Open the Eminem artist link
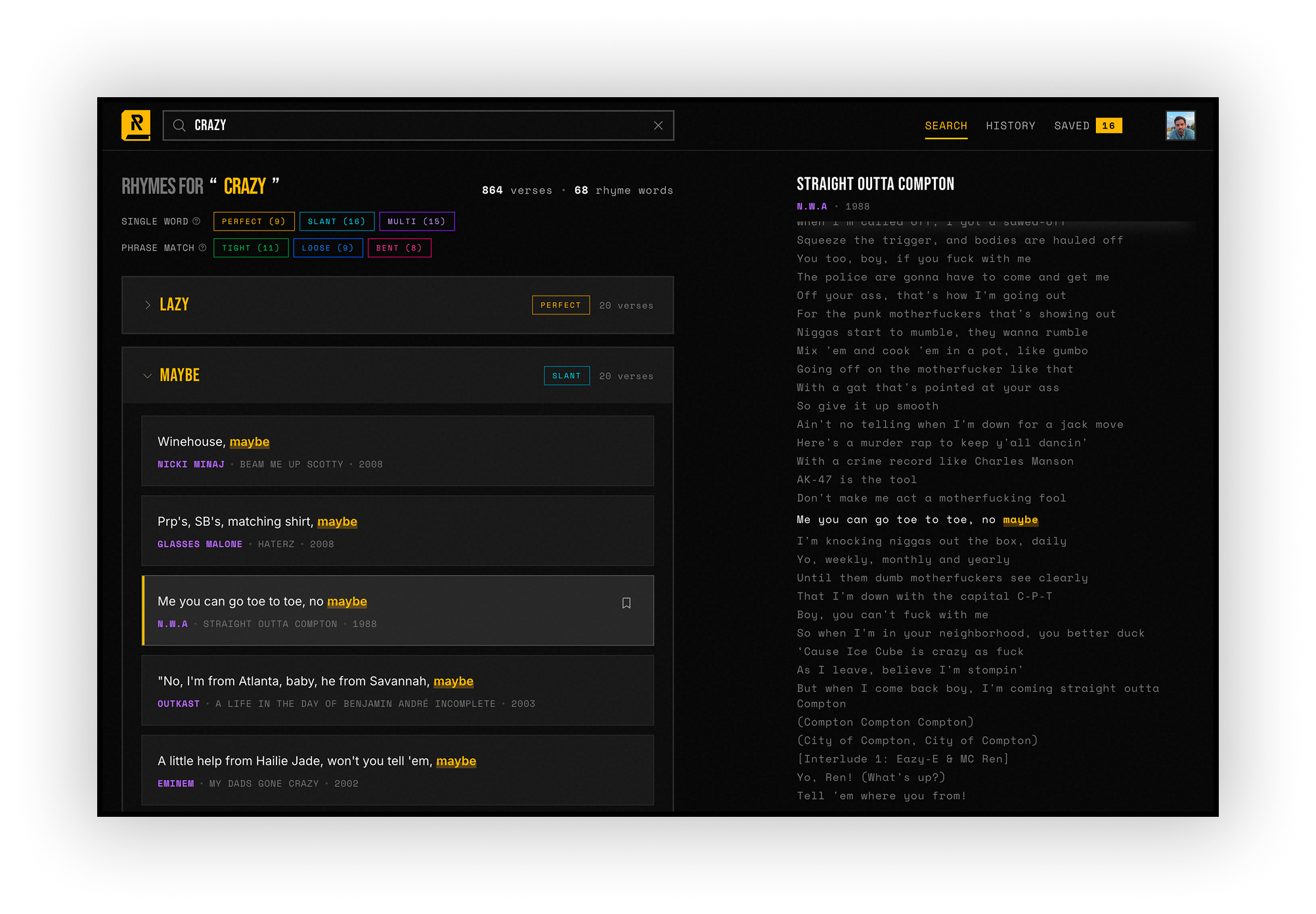The image size is (1316, 914). click(x=175, y=783)
